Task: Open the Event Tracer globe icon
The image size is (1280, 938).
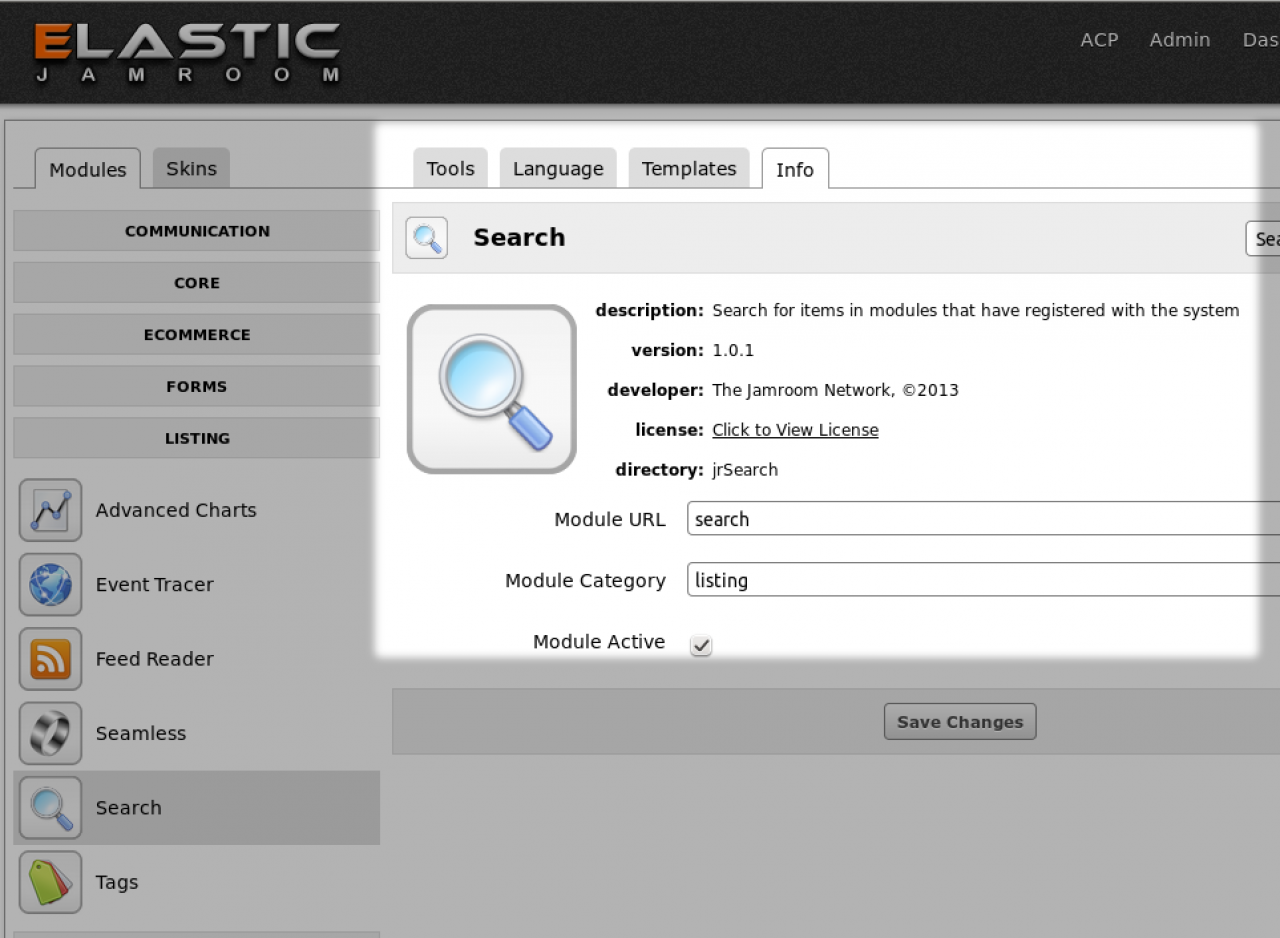Action: 50,585
